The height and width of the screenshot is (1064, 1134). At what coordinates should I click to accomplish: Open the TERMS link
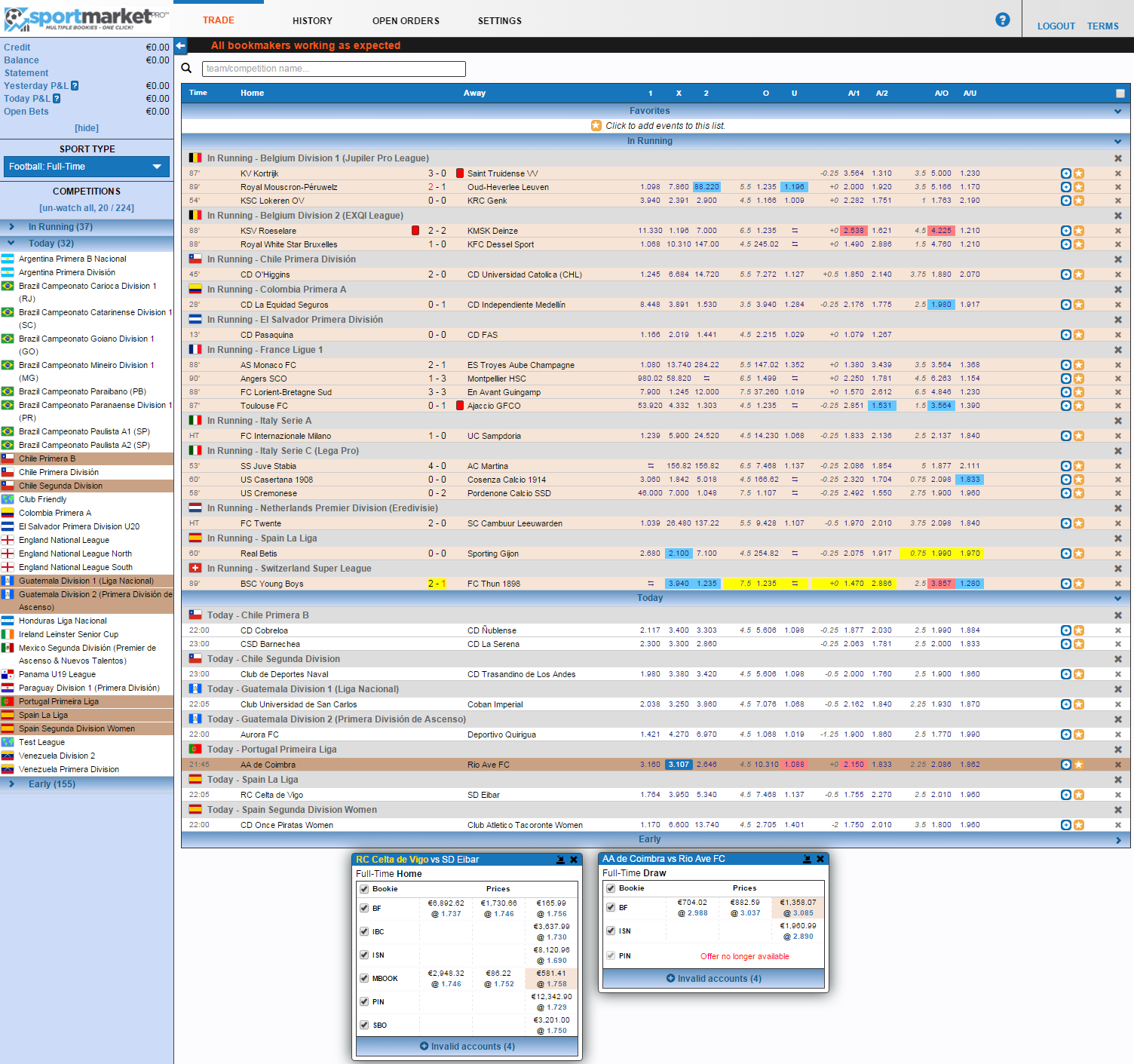click(1102, 26)
